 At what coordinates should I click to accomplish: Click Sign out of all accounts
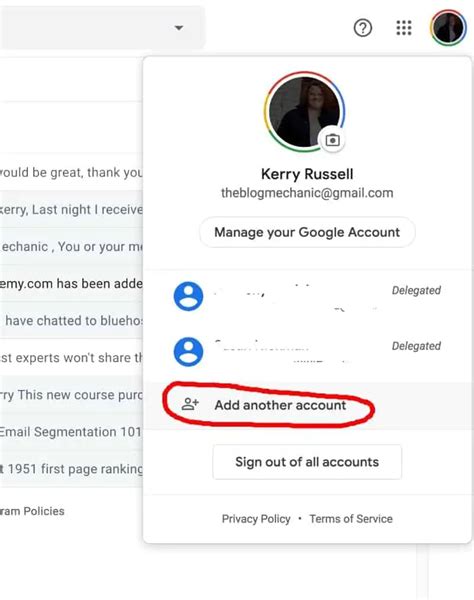point(307,462)
